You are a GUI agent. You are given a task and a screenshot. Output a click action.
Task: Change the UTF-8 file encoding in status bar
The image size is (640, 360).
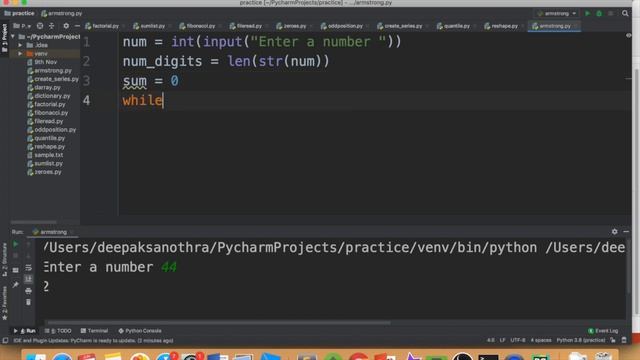pyautogui.click(x=518, y=340)
